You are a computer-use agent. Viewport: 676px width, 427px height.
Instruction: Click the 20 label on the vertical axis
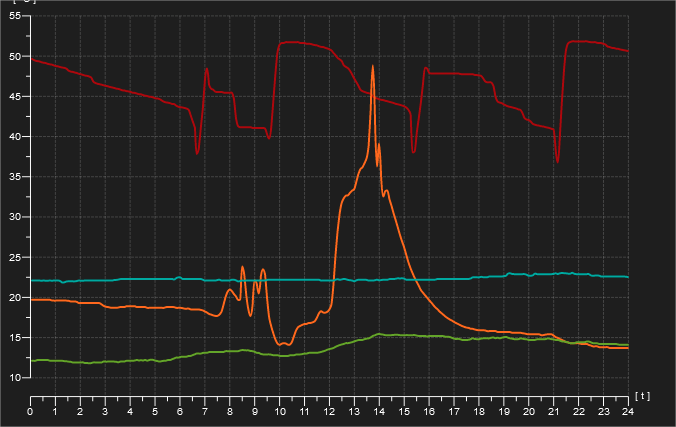tap(15, 298)
